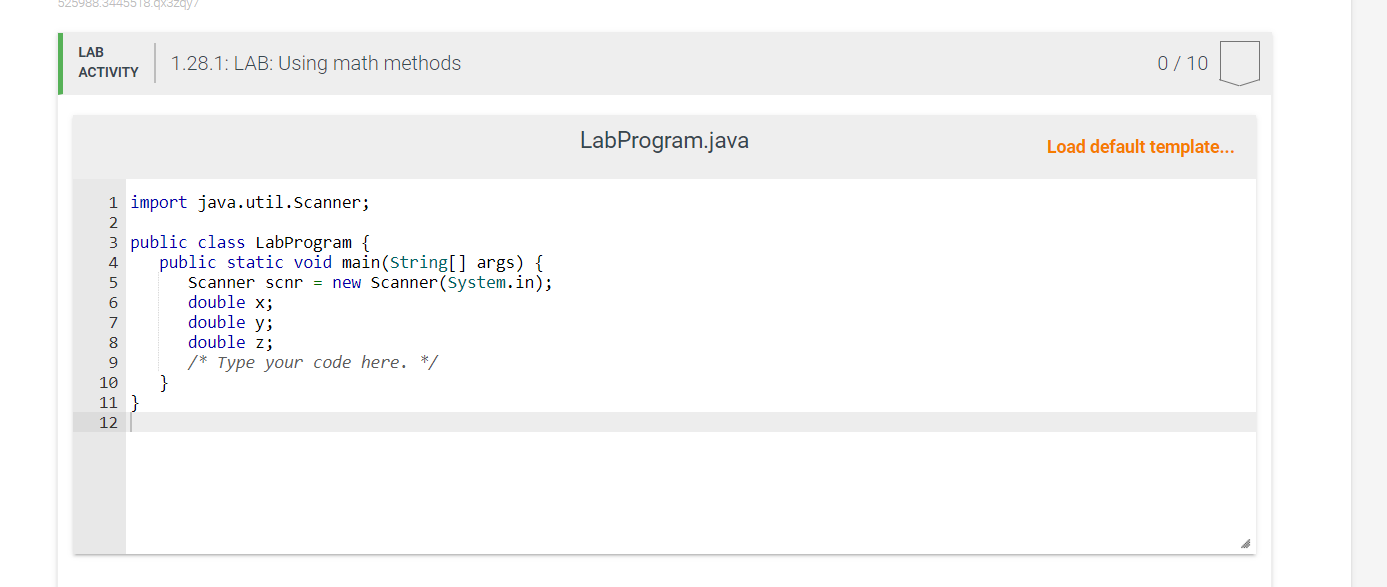Click Load default template link

click(x=1140, y=147)
